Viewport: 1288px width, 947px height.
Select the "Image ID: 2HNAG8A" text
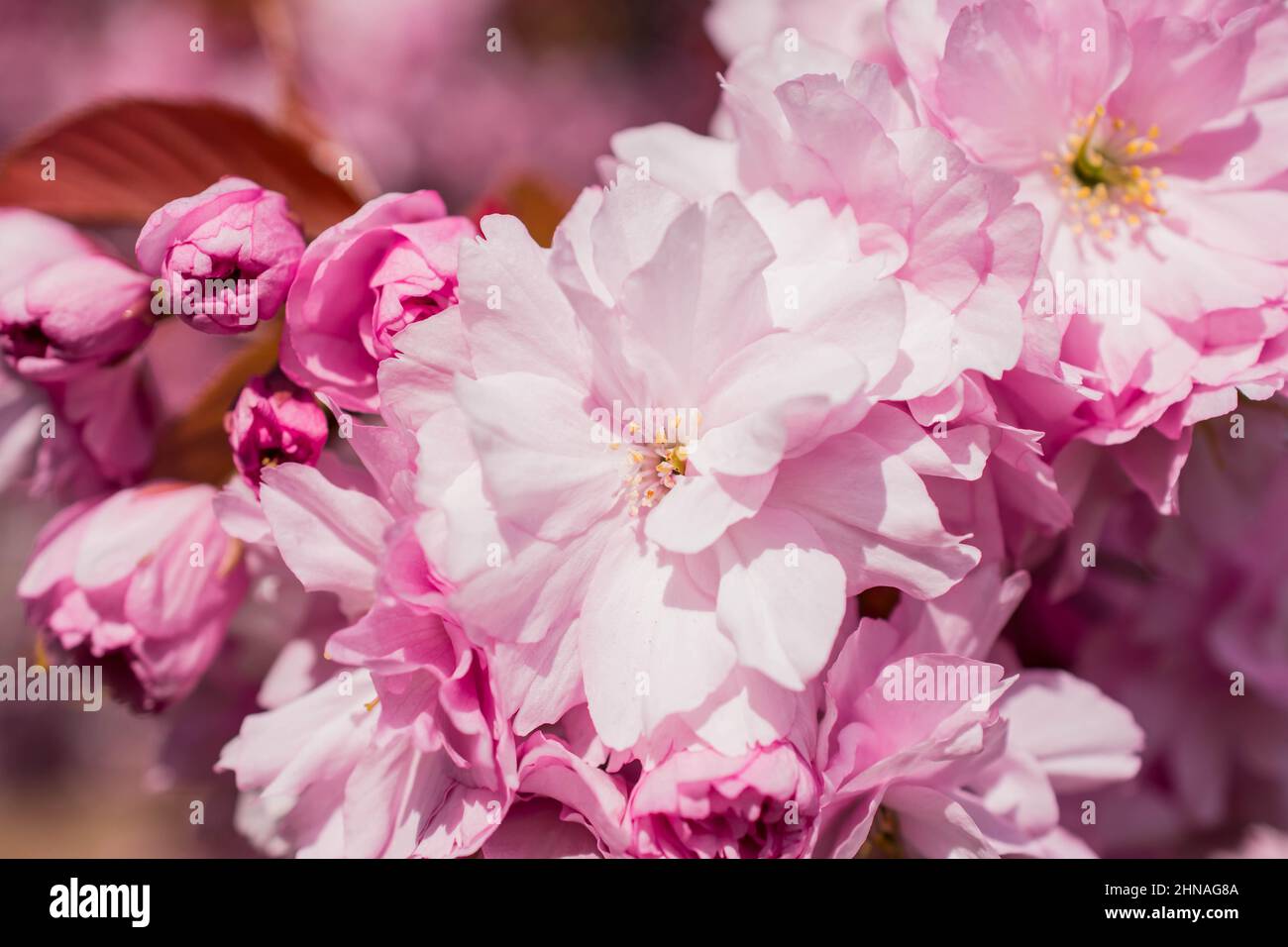pos(1169,892)
